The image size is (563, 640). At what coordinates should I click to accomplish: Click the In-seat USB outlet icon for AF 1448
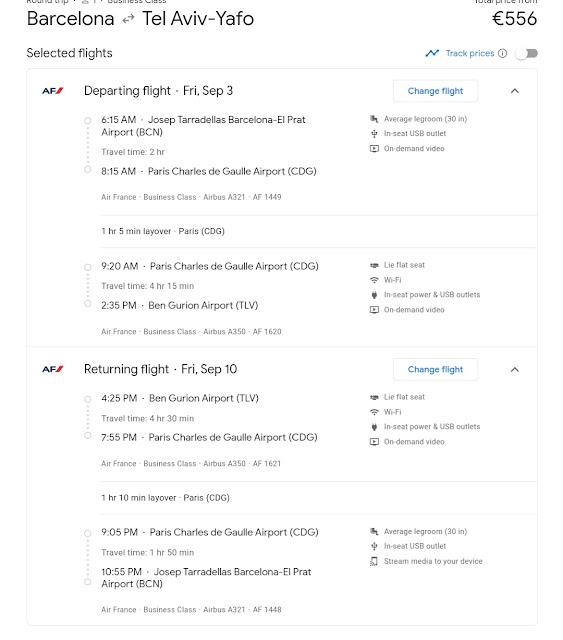coord(374,547)
